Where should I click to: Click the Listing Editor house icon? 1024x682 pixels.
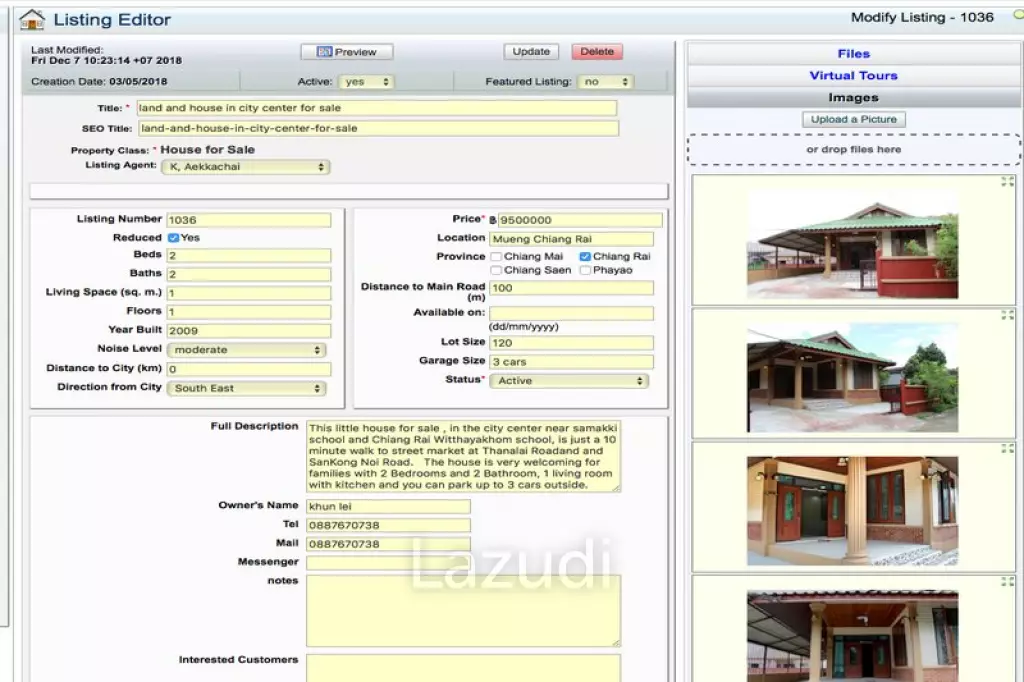[32, 20]
